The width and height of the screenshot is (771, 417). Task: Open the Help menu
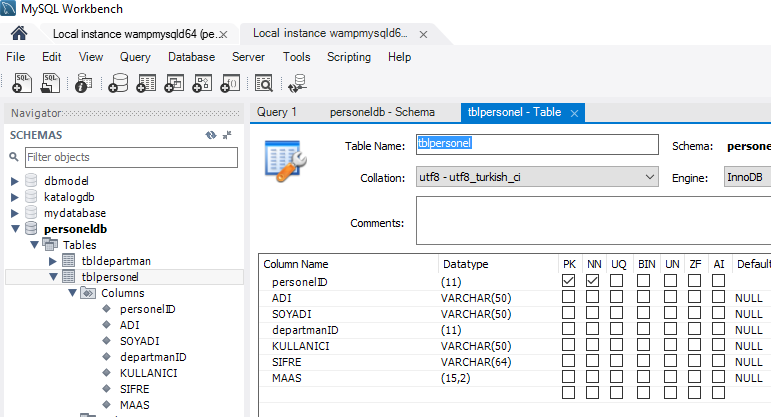tap(399, 57)
